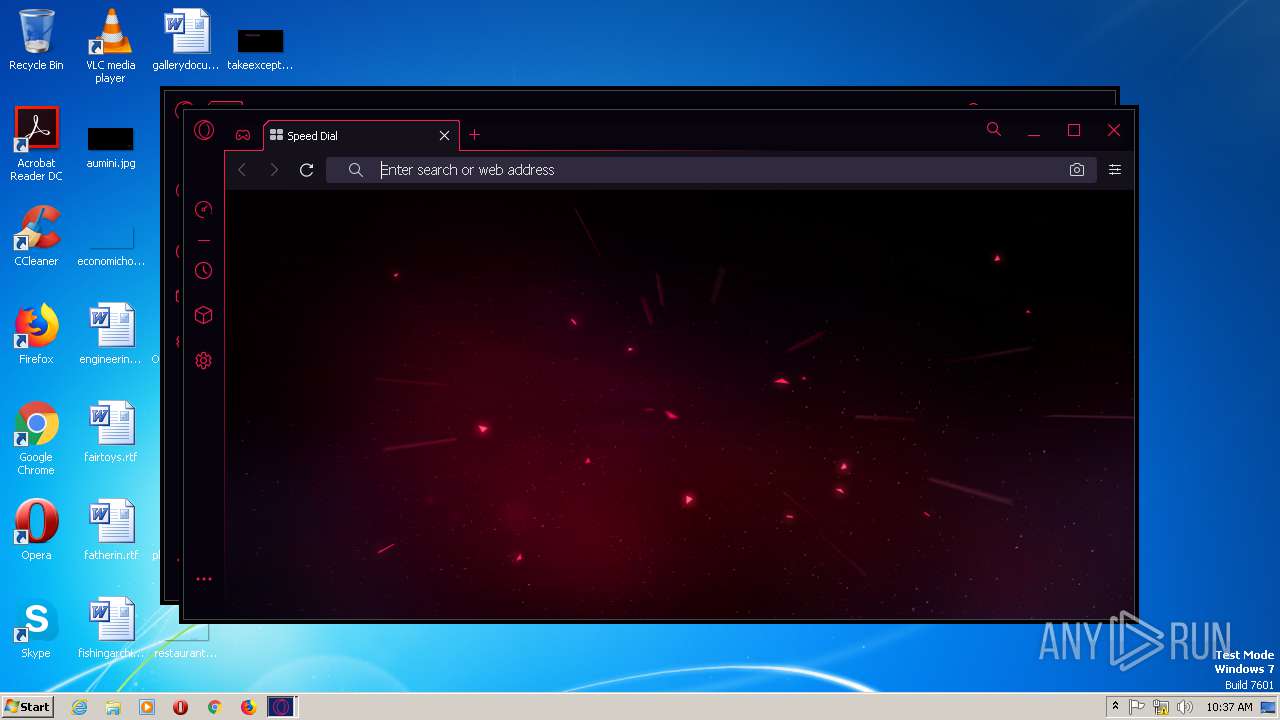Open History clock icon in sidebar
The height and width of the screenshot is (720, 1280).
[203, 271]
